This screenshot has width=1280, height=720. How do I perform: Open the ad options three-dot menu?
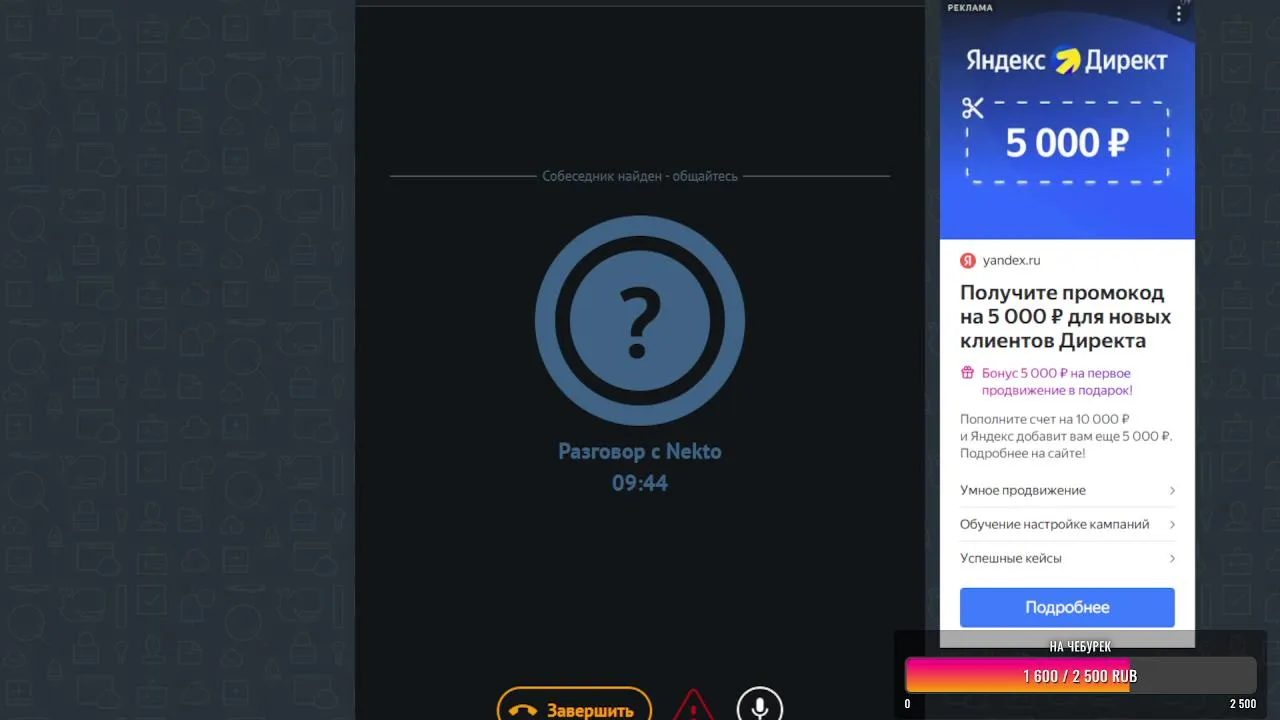click(1179, 13)
